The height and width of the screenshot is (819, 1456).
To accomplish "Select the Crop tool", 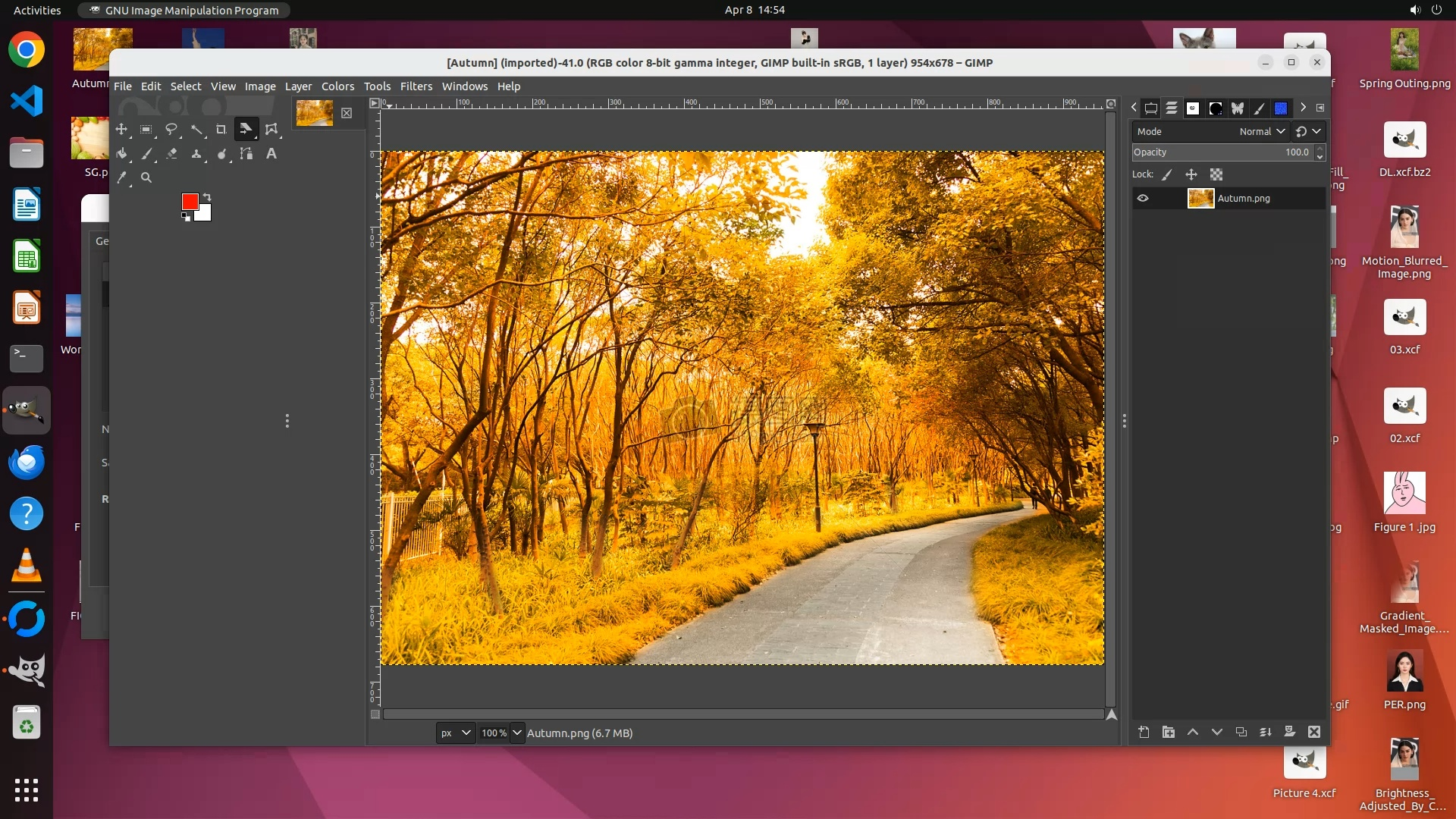I will click(221, 130).
